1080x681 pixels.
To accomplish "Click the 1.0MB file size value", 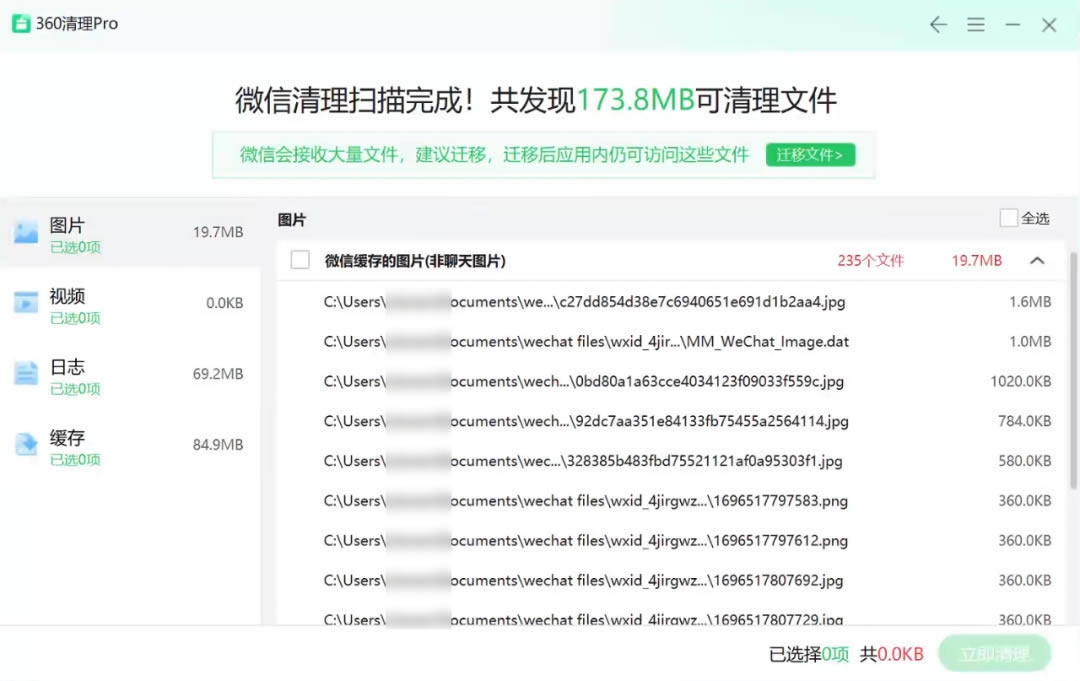I will pos(1030,342).
